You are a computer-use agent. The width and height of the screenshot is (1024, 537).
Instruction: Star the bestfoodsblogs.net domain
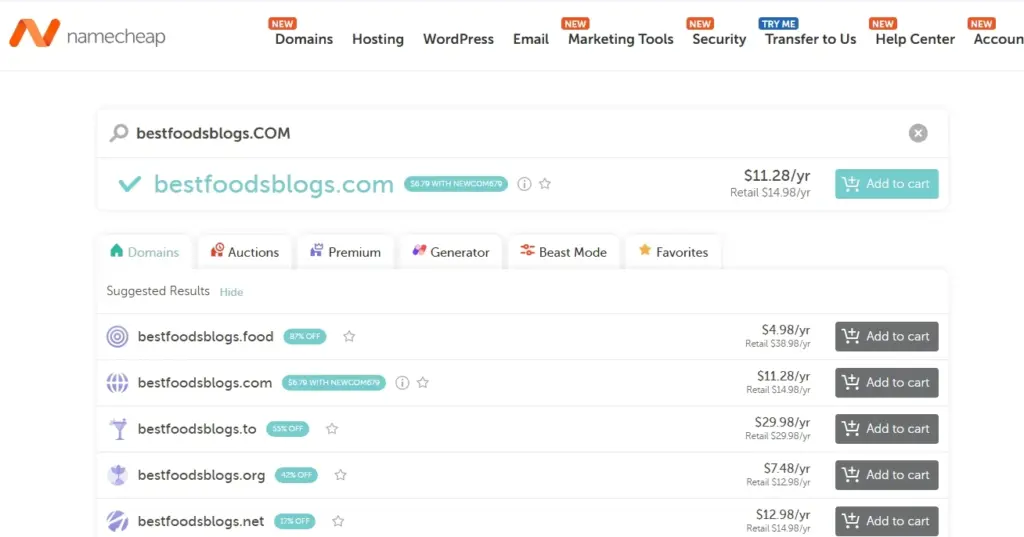tap(338, 521)
